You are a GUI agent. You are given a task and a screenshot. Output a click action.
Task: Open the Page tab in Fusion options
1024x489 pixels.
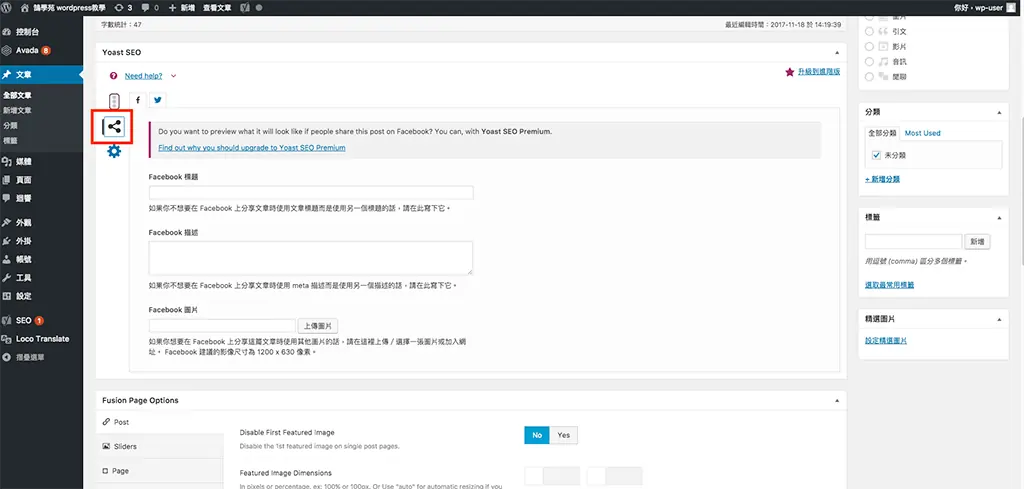(160, 471)
